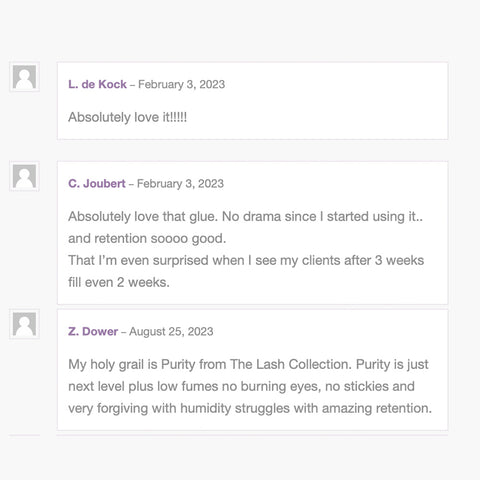Screen dimensions: 480x480
Task: Click the "That I'm even surprised" line
Action: (246, 260)
